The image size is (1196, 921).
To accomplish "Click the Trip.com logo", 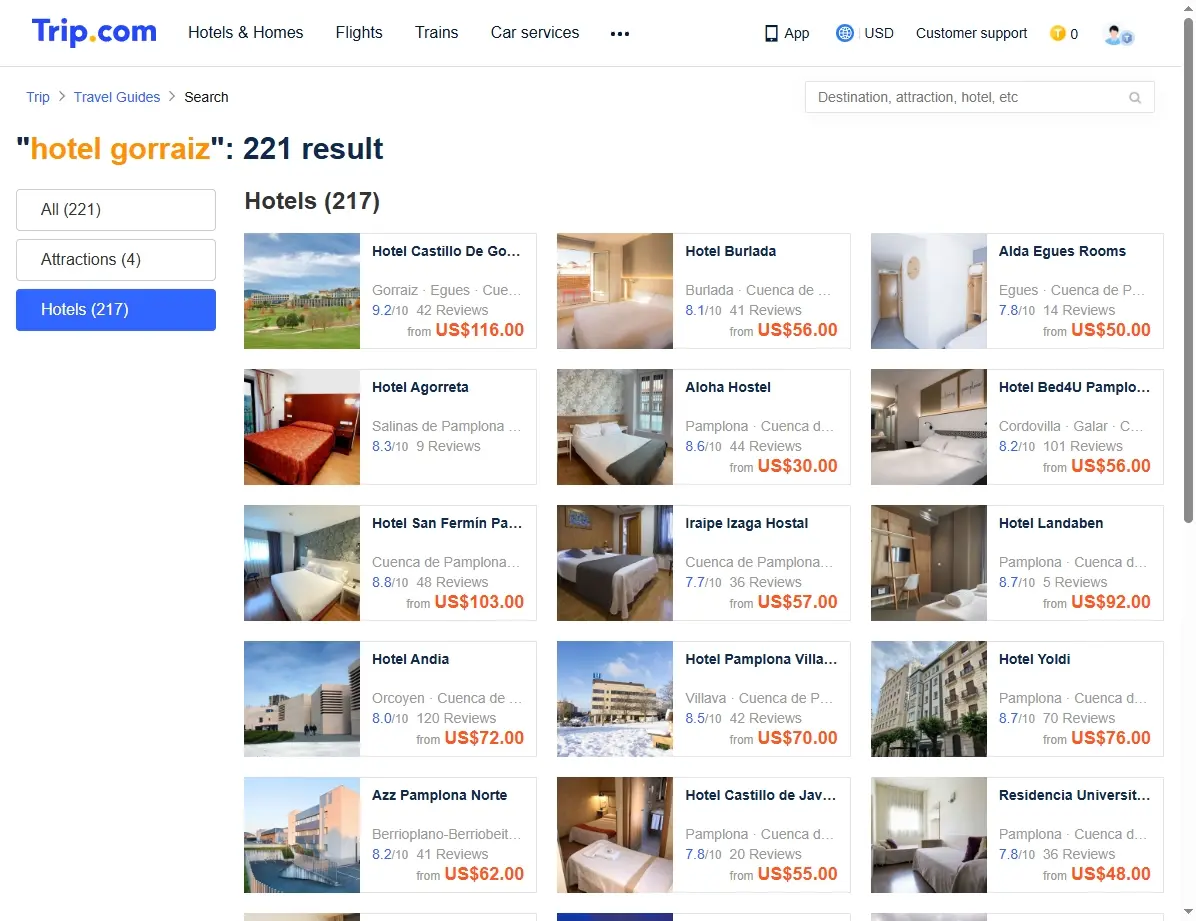I will [94, 32].
